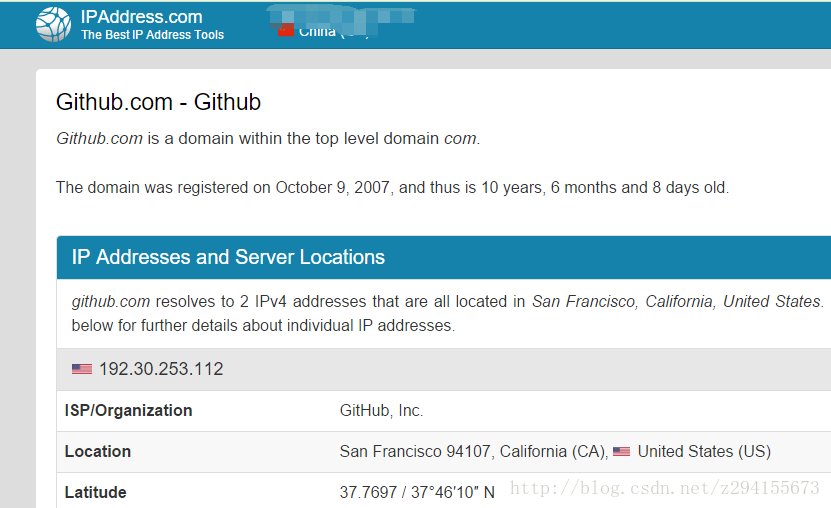This screenshot has height=508, width=831.
Task: Click the US flag in Location row
Action: (621, 451)
